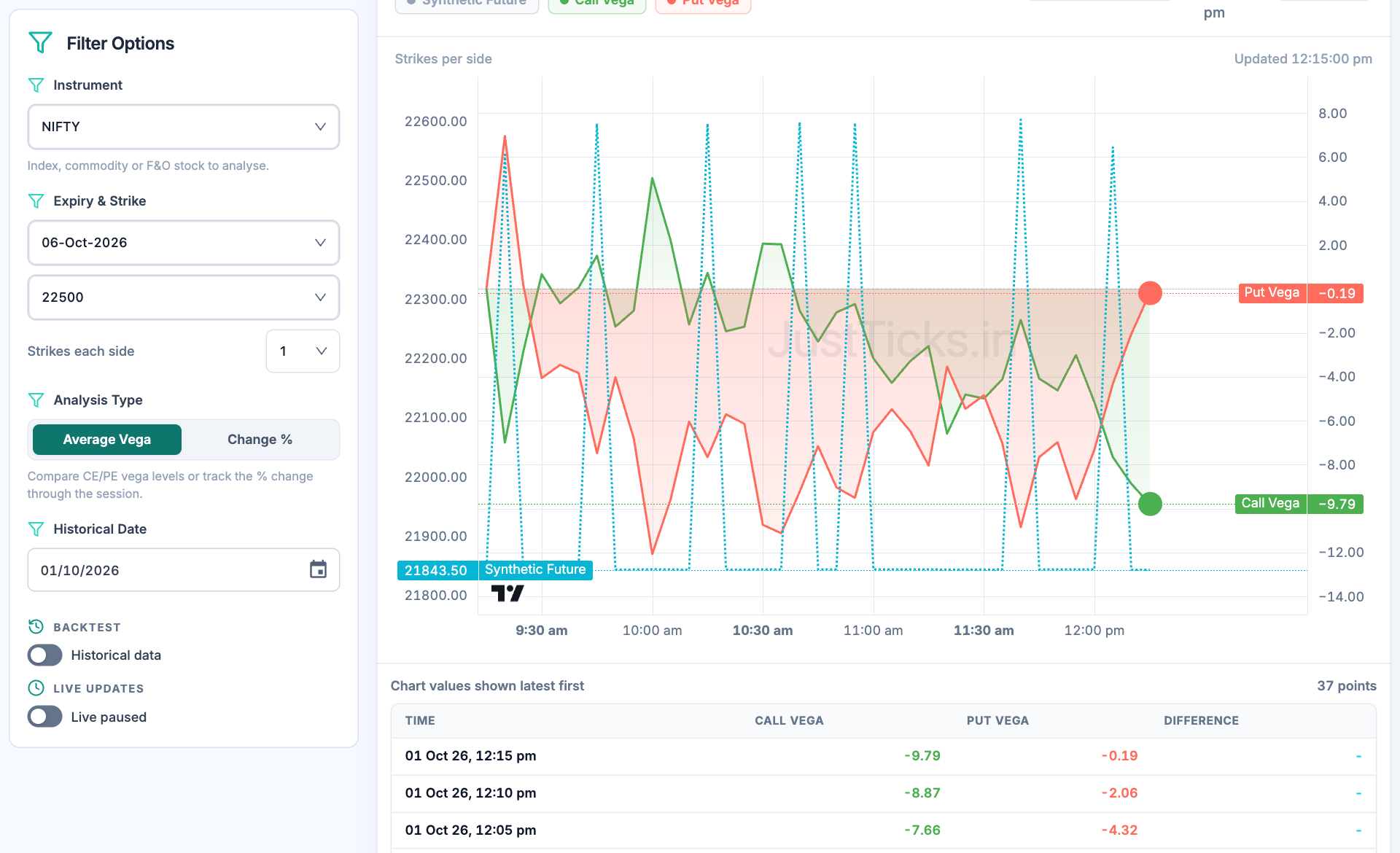Click the Updated 12:15:00 pm text
Image resolution: width=1400 pixels, height=853 pixels.
1303,59
